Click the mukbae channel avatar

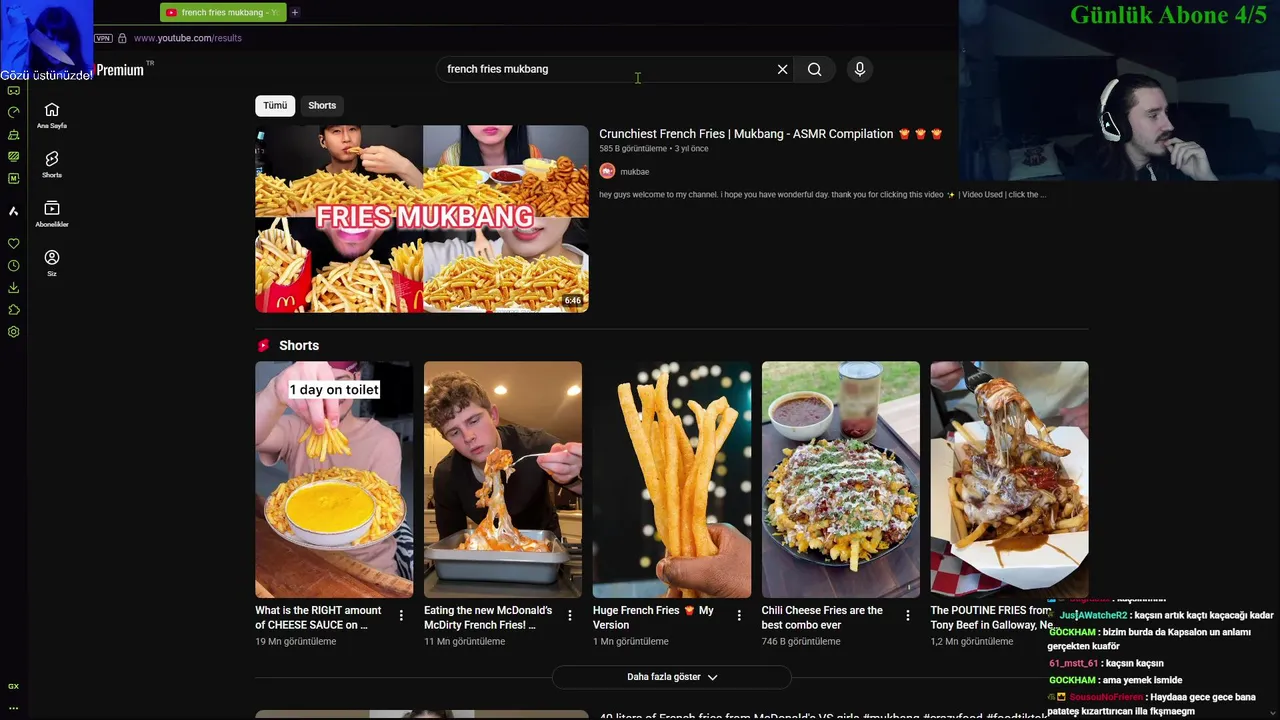click(607, 171)
